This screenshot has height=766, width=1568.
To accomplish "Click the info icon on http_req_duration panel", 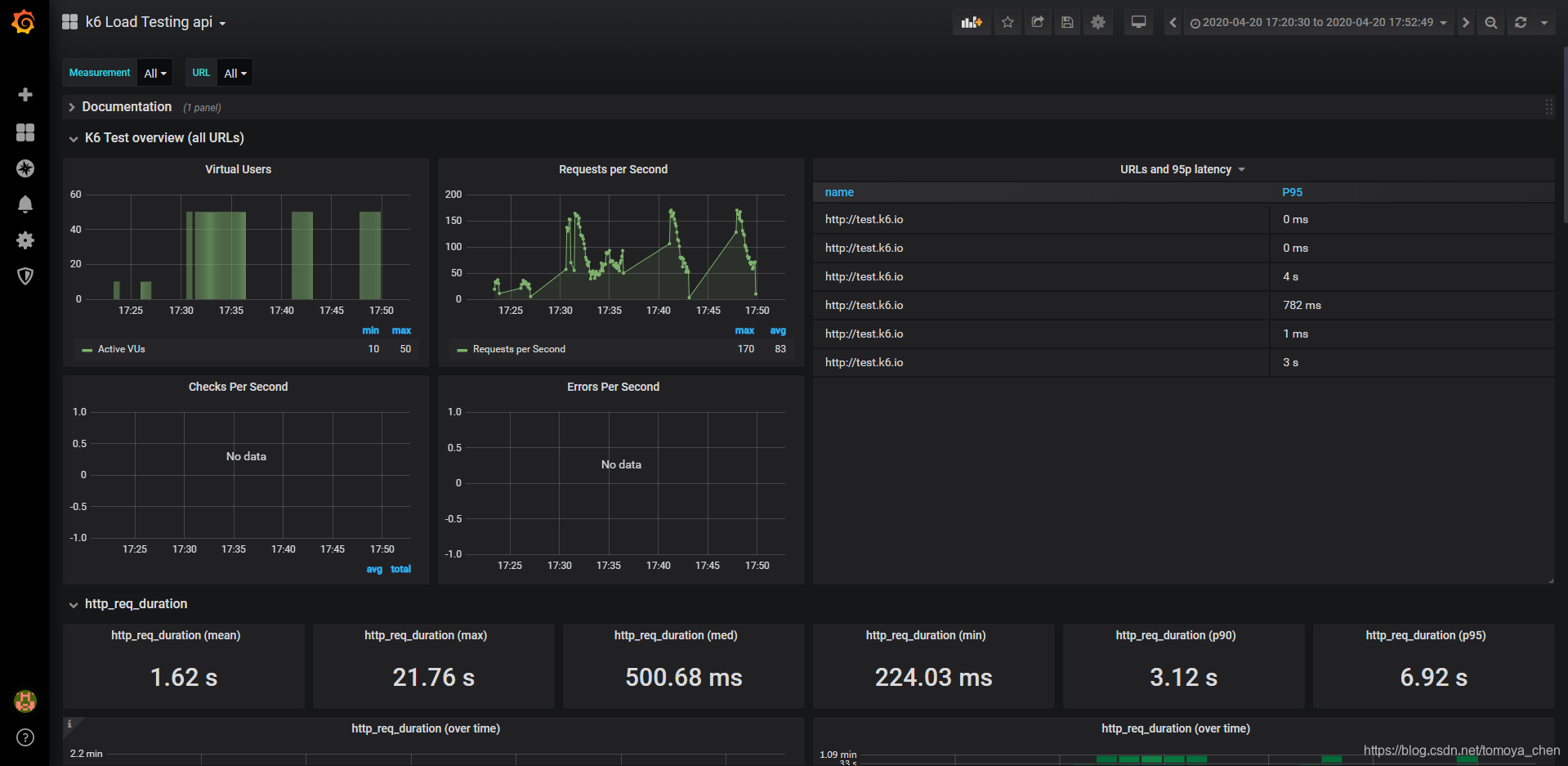I will (70, 723).
